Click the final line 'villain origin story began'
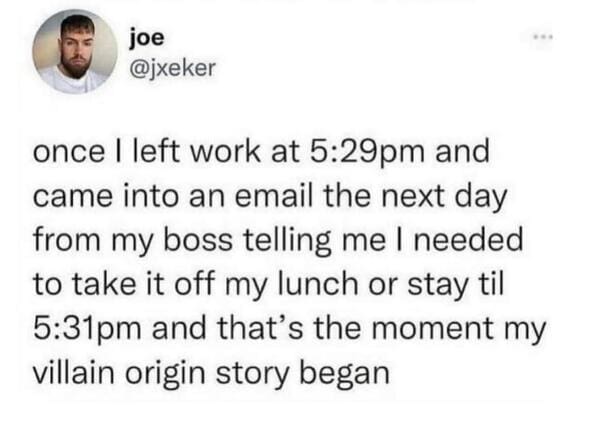 pos(211,372)
